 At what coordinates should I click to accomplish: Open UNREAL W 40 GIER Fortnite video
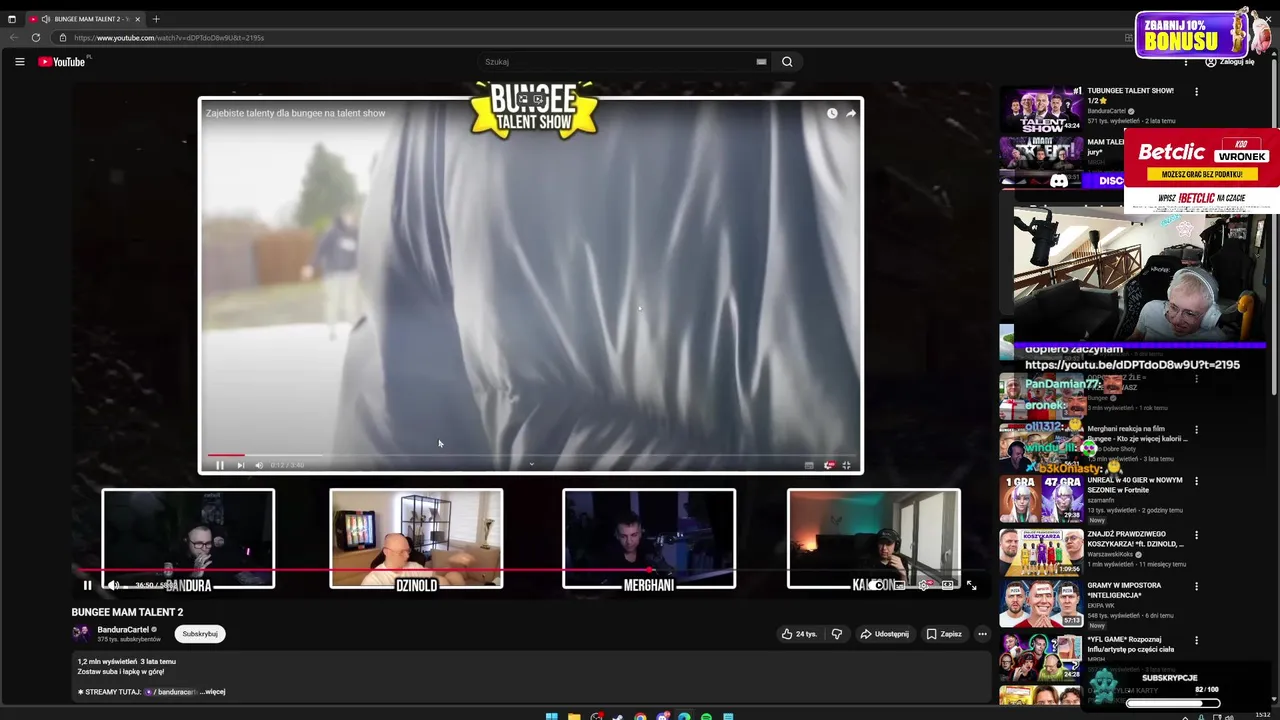point(1041,499)
